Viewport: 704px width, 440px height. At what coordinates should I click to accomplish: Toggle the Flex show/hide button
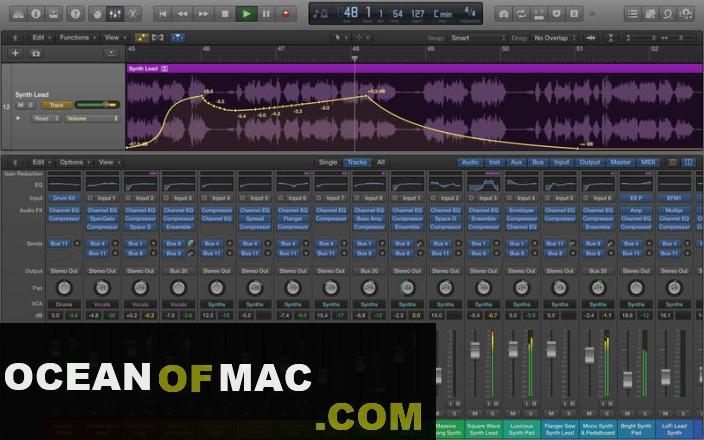tap(158, 38)
